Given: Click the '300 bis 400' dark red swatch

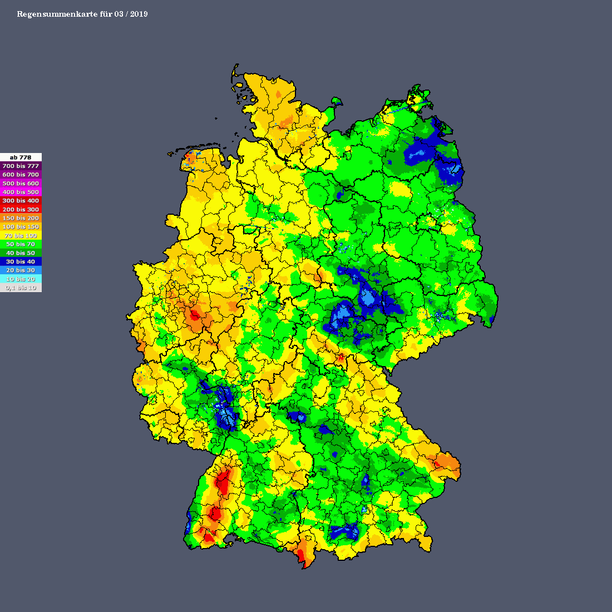Looking at the screenshot, I should coord(20,201).
